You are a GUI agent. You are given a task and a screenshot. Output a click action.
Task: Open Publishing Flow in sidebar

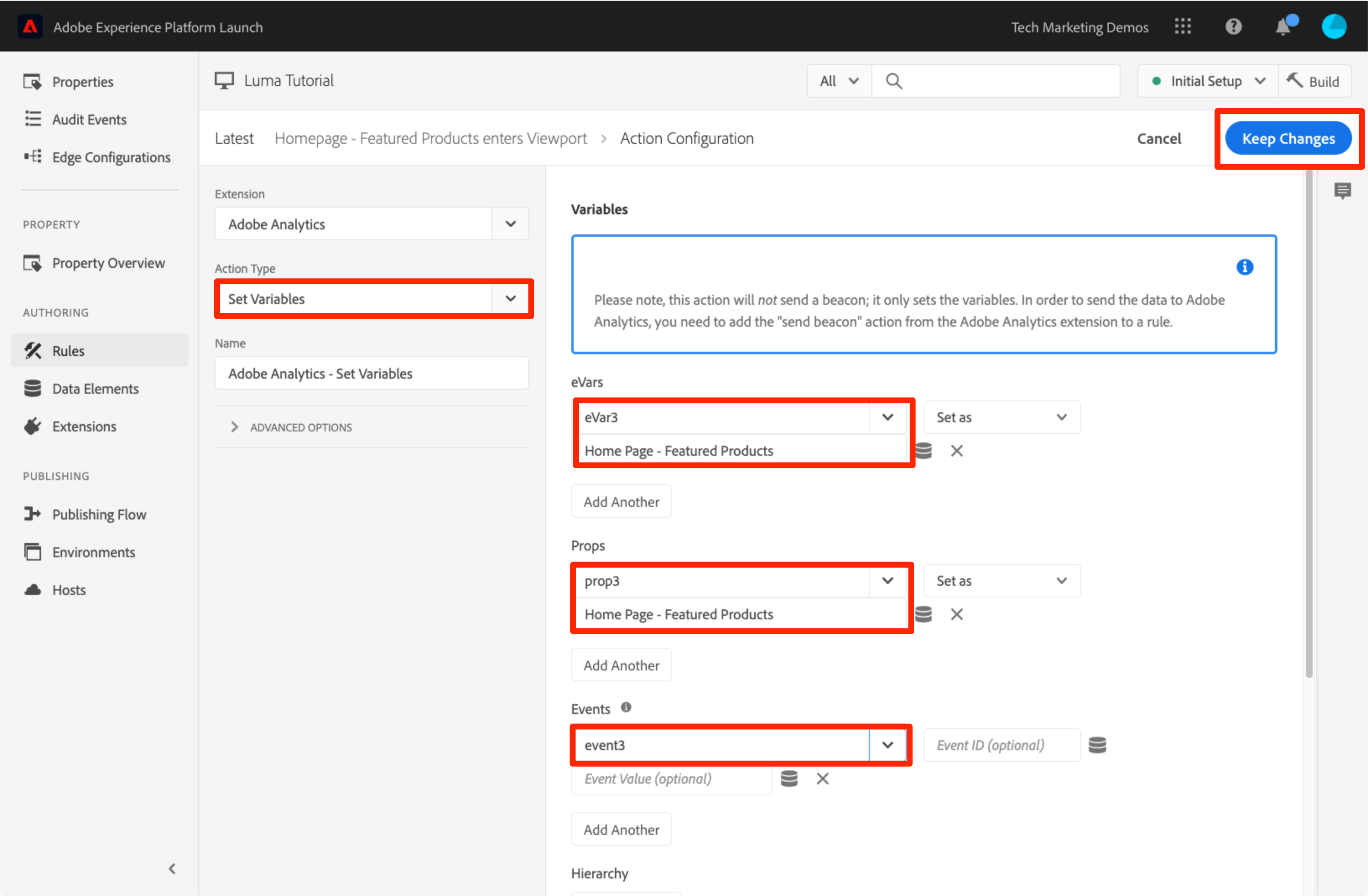(x=99, y=514)
